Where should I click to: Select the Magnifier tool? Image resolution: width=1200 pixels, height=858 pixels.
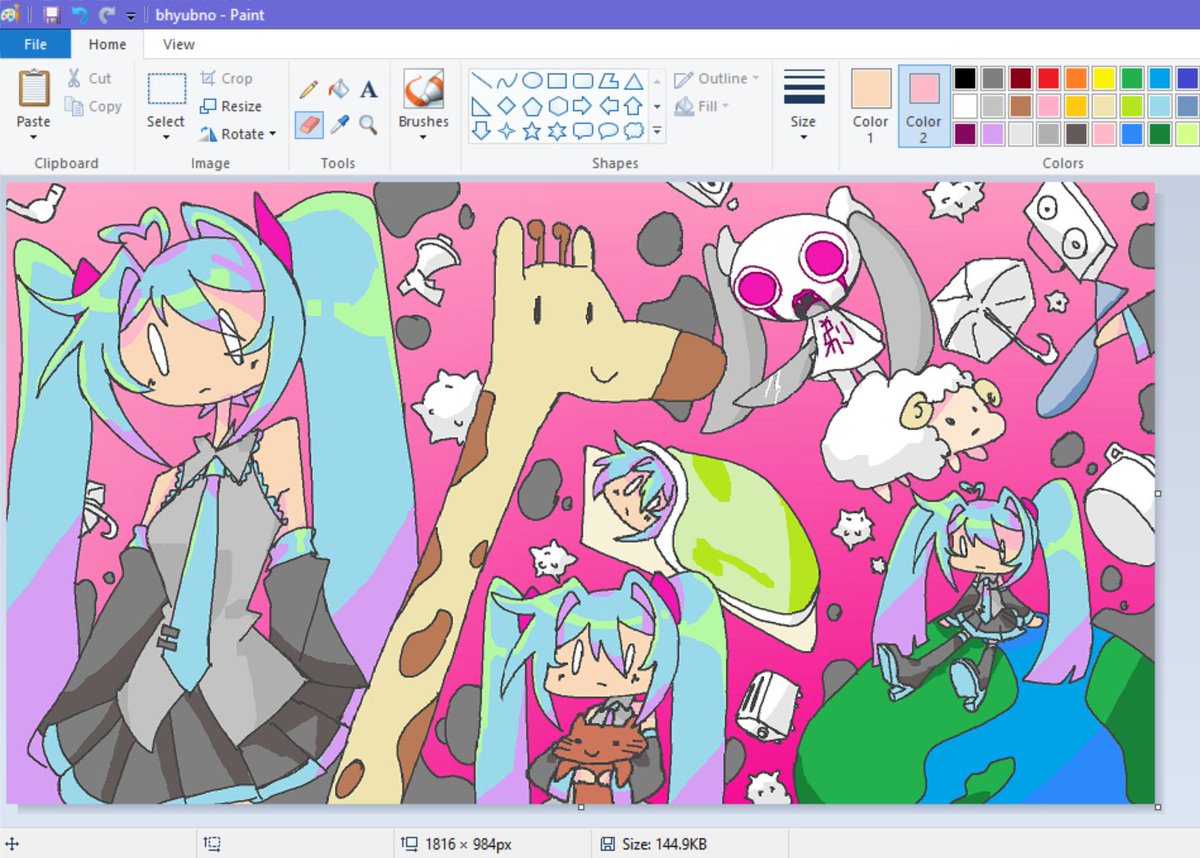368,124
